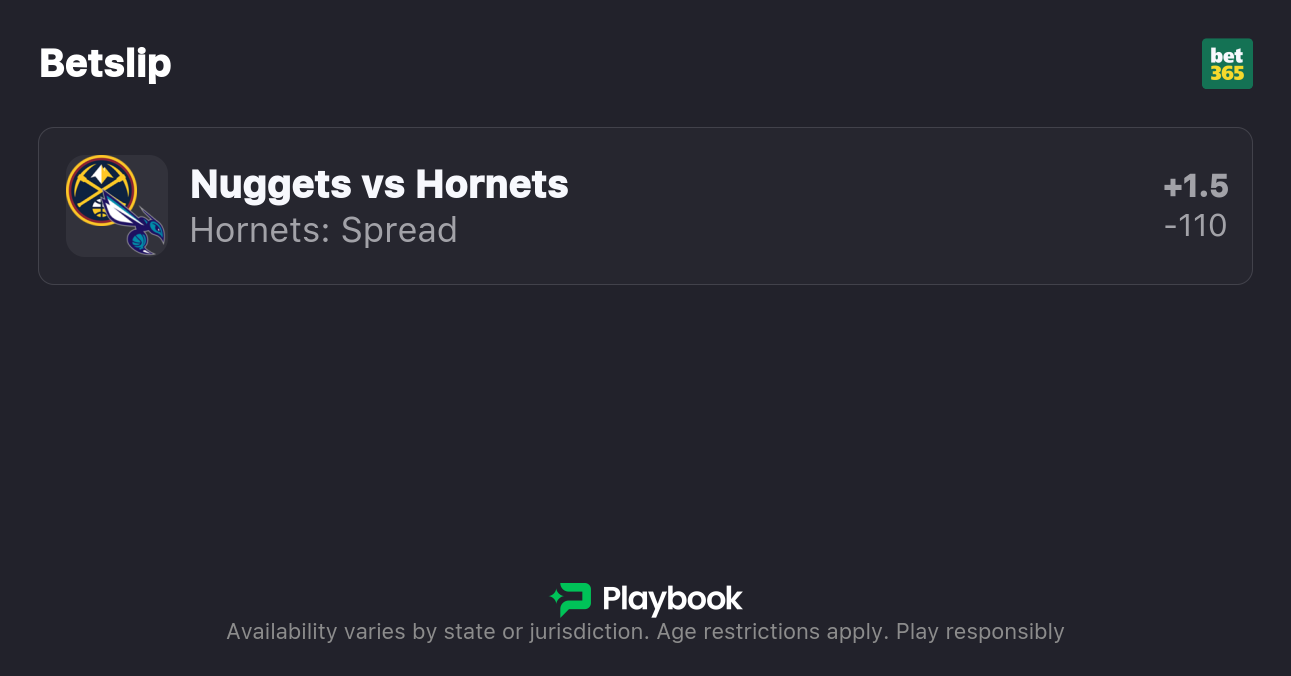Select the +1.5 spread value

pos(1196,186)
